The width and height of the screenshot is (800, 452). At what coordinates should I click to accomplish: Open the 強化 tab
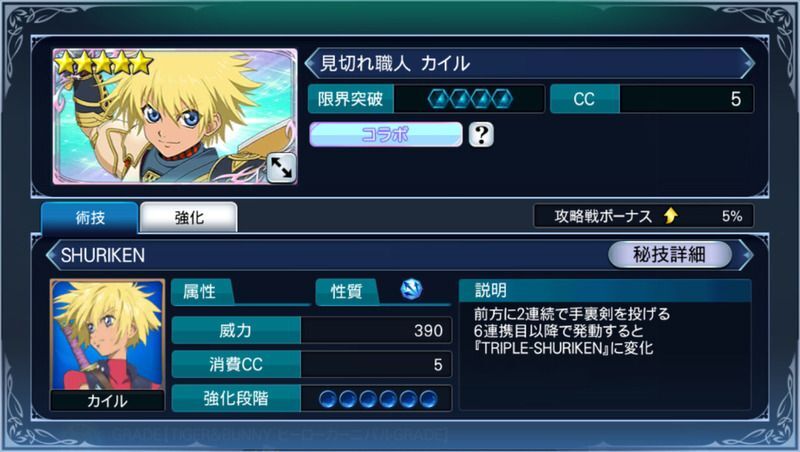pyautogui.click(x=189, y=218)
